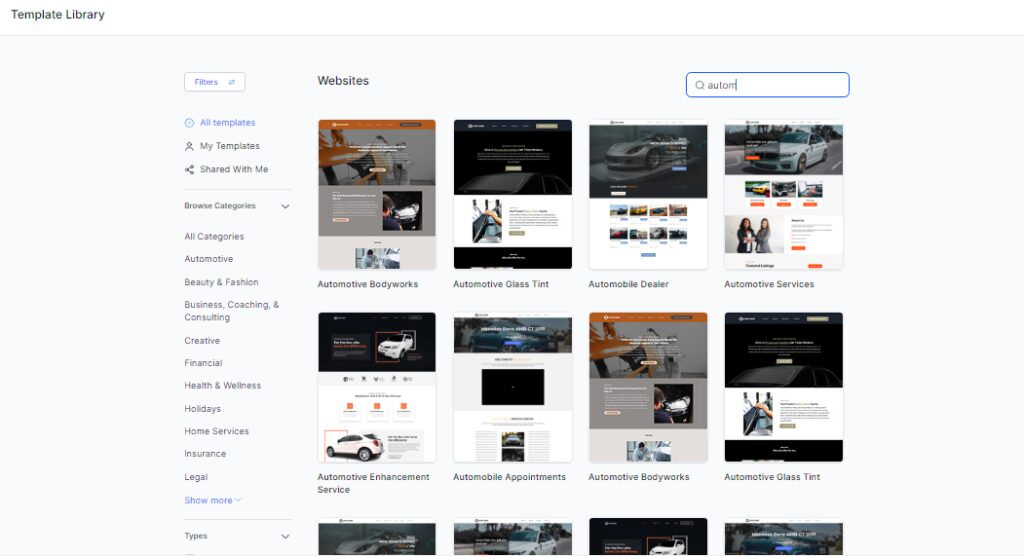Image resolution: width=1024 pixels, height=556 pixels.
Task: Select the Automotive Enhancement Service thumbnail
Action: coord(376,387)
